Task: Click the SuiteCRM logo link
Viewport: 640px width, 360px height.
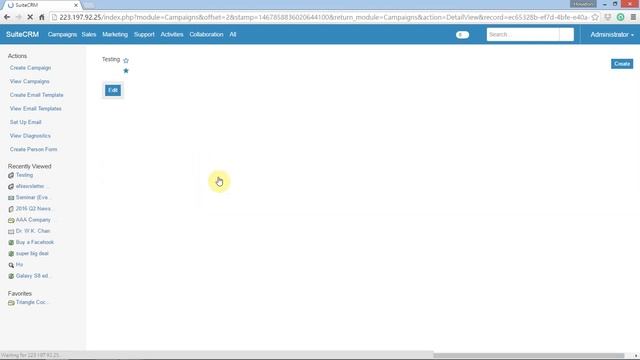Action: click(x=22, y=35)
